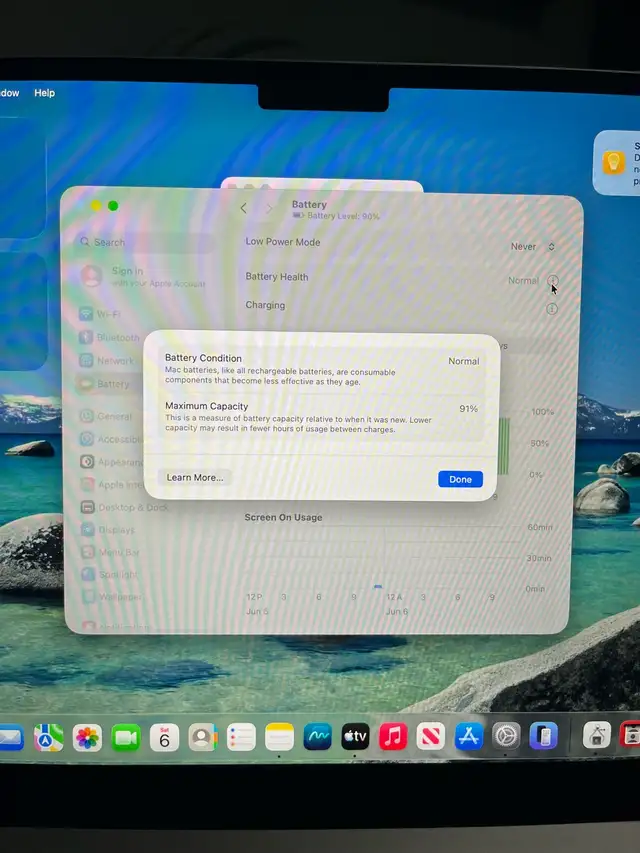
Task: Click the Battery Condition Normal value
Action: tap(464, 361)
